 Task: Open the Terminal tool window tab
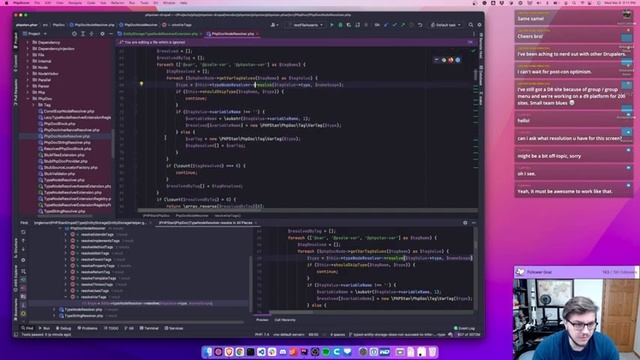pos(149,328)
